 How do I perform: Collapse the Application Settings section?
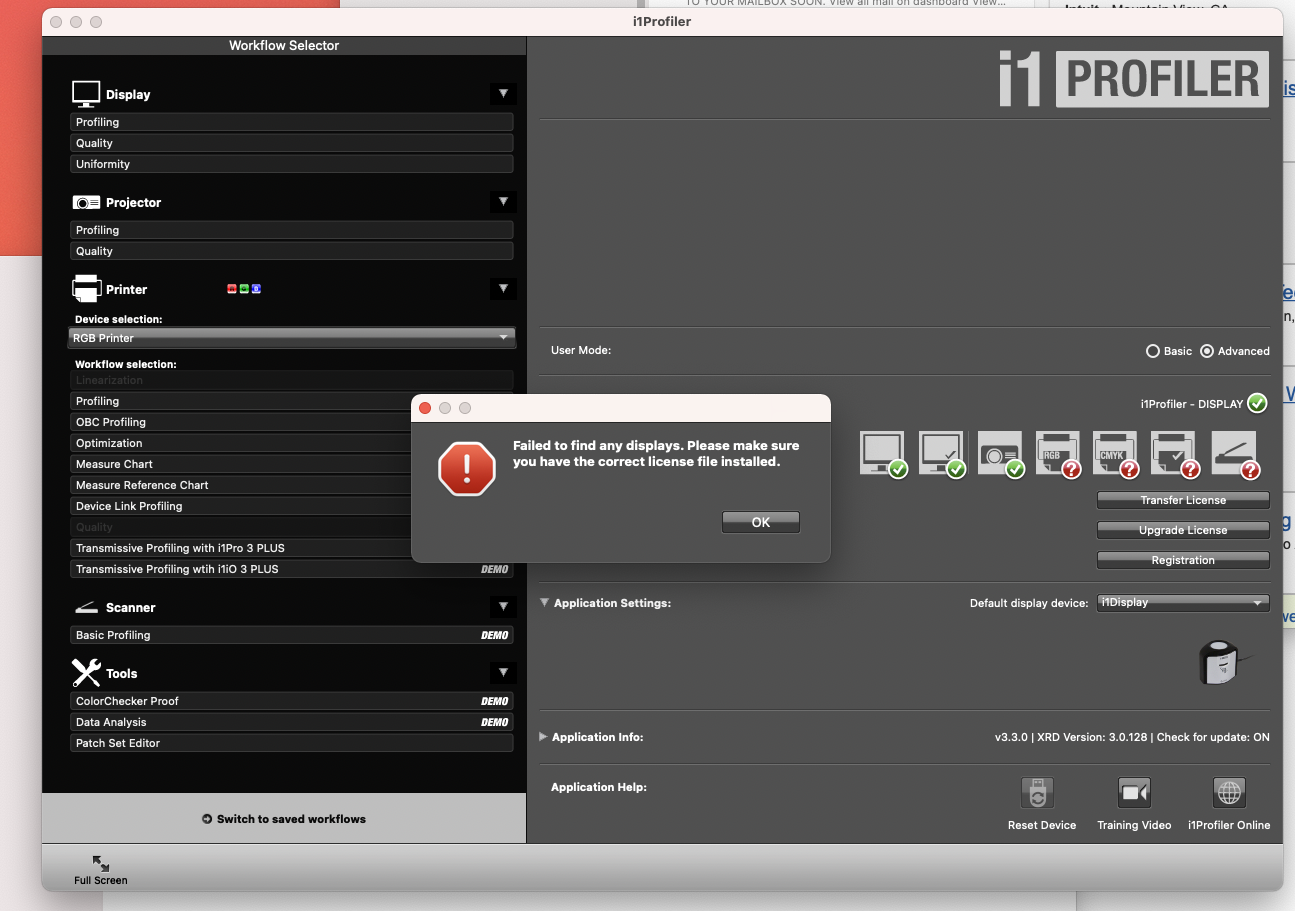tap(545, 603)
